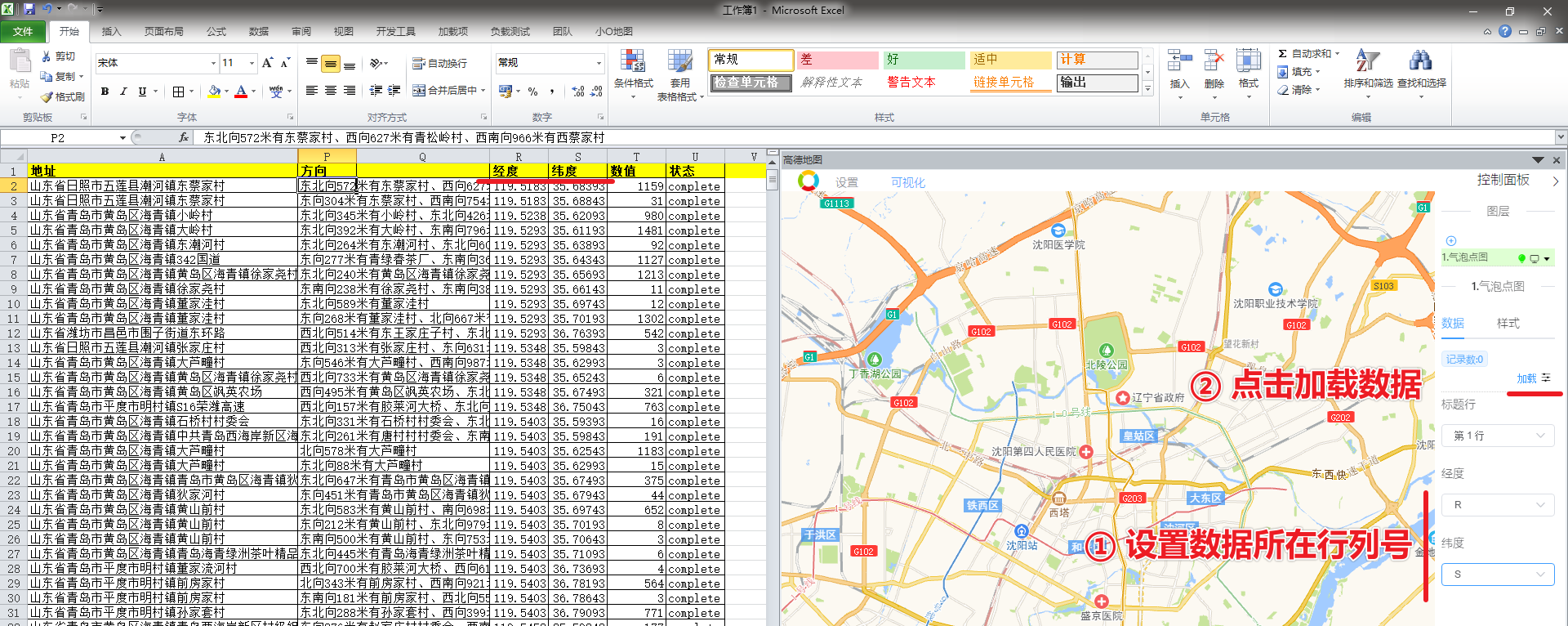The width and height of the screenshot is (1568, 626).
Task: Click the Insert cells (插入) icon
Action: click(1179, 62)
